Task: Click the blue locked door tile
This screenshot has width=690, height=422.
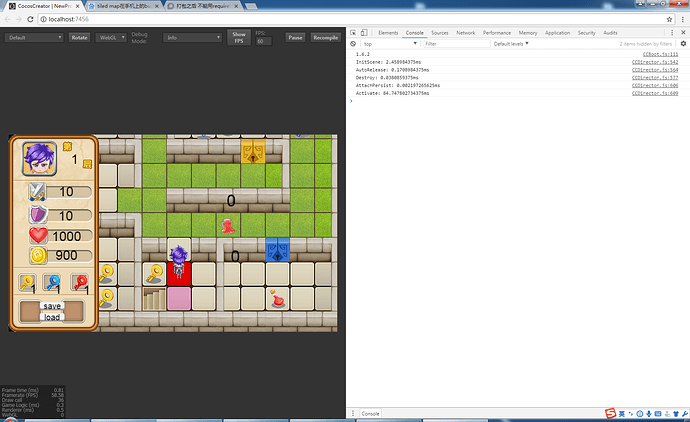Action: [278, 250]
